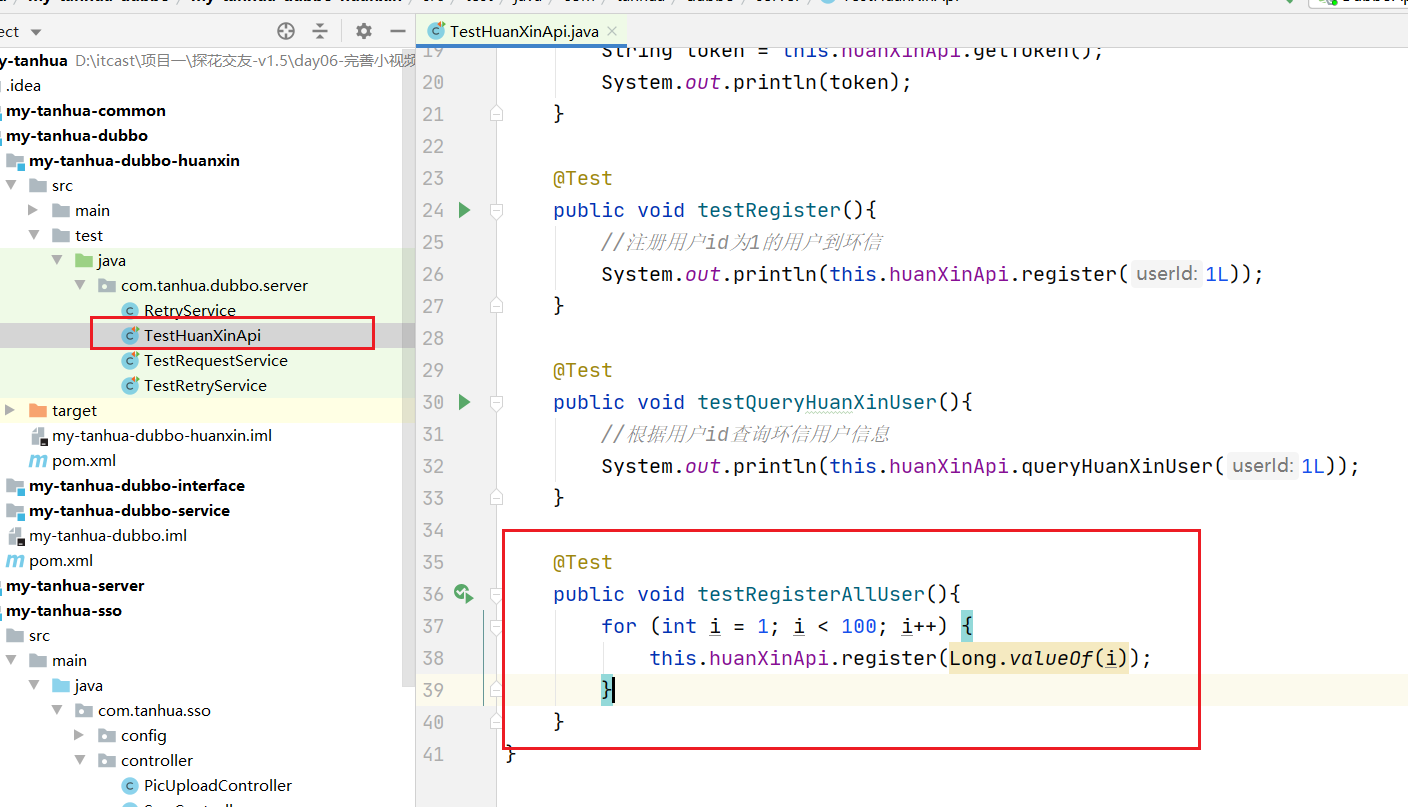Select my-tanhua-common module
The height and width of the screenshot is (807, 1408).
(86, 110)
